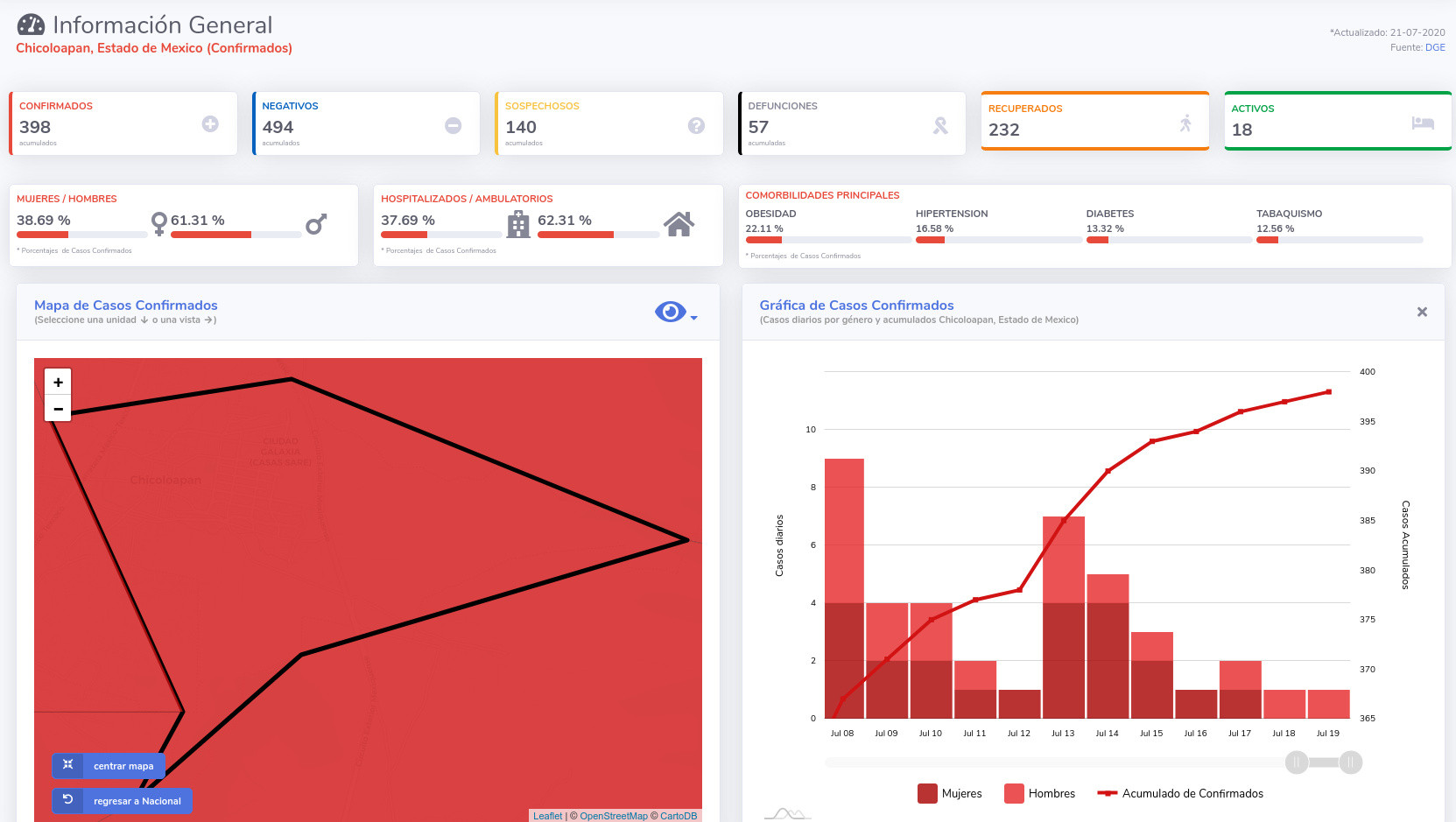Click the Mapa de Casos Confirmados title
The width and height of the screenshot is (1456, 822).
click(x=126, y=305)
